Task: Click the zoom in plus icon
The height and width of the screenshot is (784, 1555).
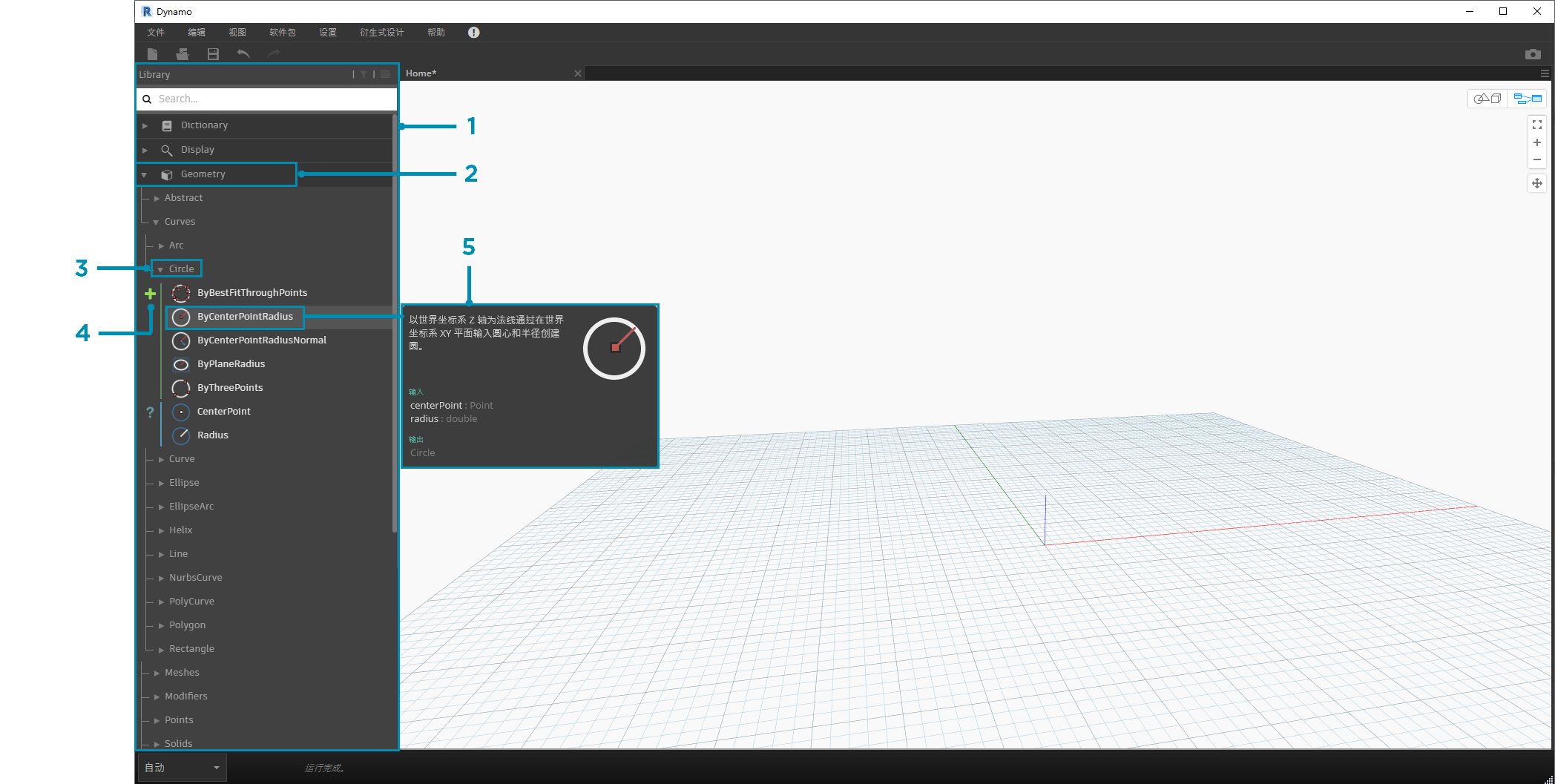Action: click(1537, 142)
